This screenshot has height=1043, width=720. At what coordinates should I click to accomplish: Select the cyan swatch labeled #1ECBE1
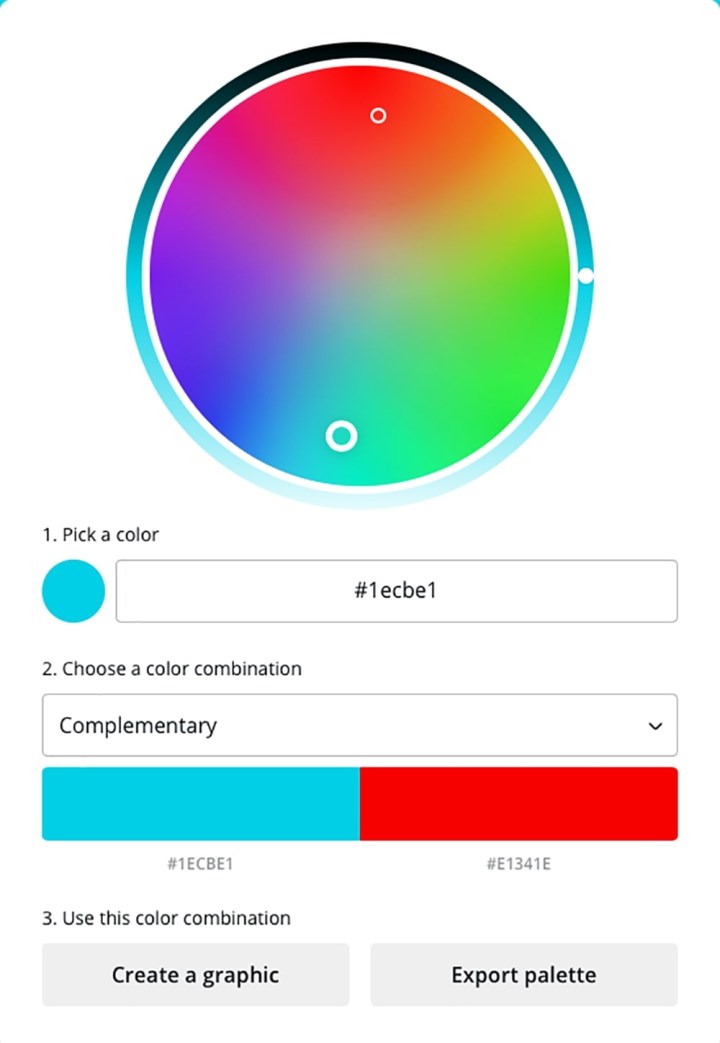(x=200, y=802)
